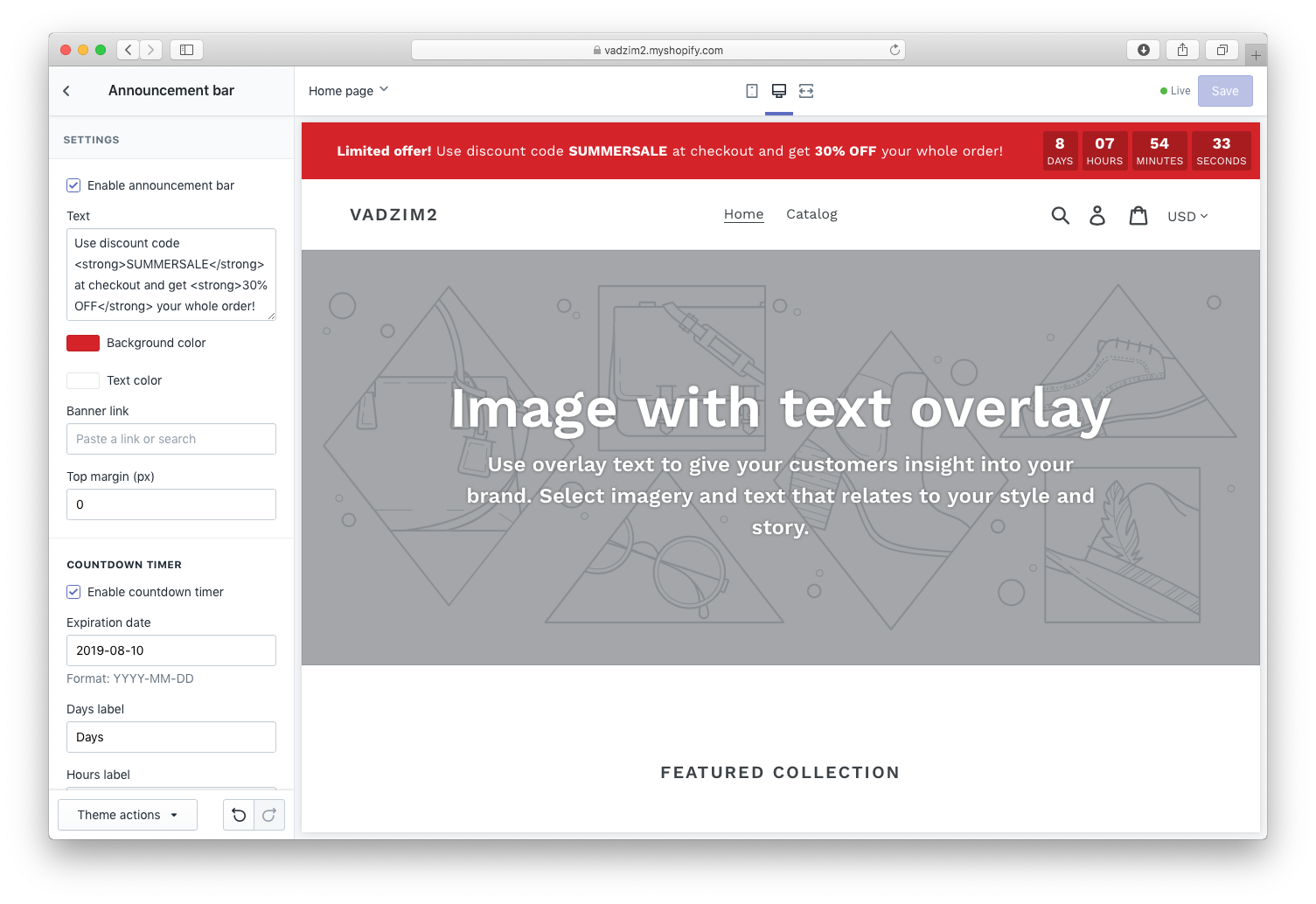The width and height of the screenshot is (1316, 904).
Task: Click the back arrow beside Announcement bar
Action: (x=66, y=91)
